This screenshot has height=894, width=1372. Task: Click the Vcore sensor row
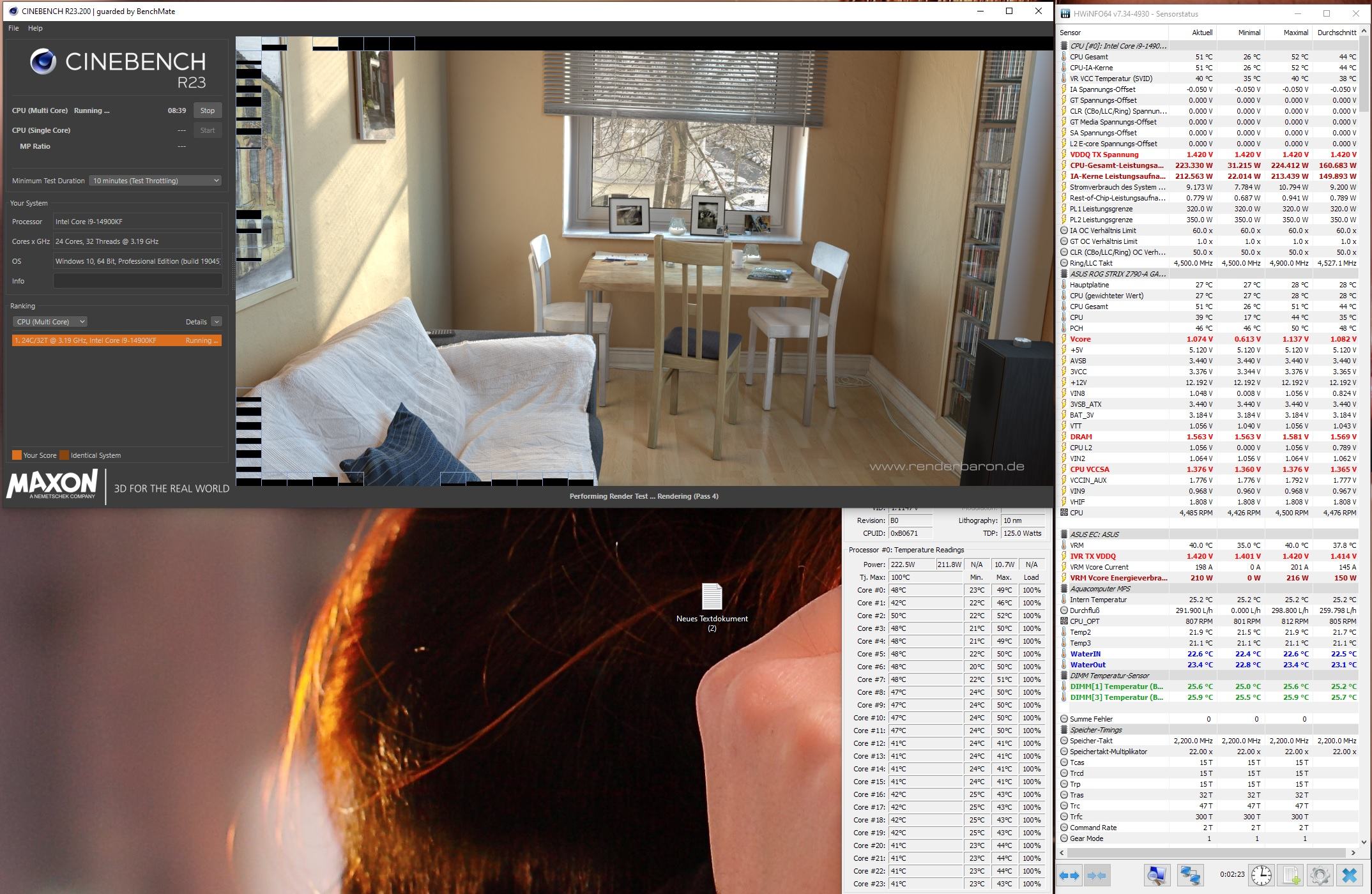click(1081, 339)
